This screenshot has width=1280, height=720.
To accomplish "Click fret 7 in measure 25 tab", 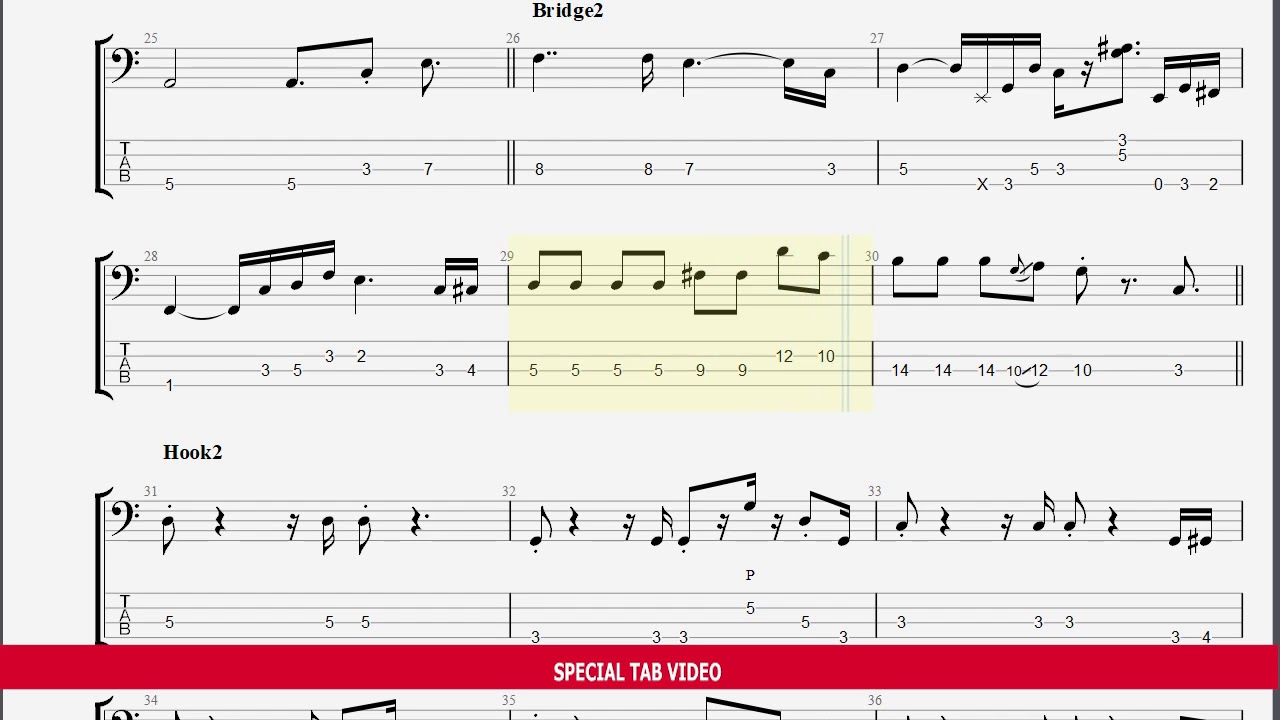I will coord(428,169).
